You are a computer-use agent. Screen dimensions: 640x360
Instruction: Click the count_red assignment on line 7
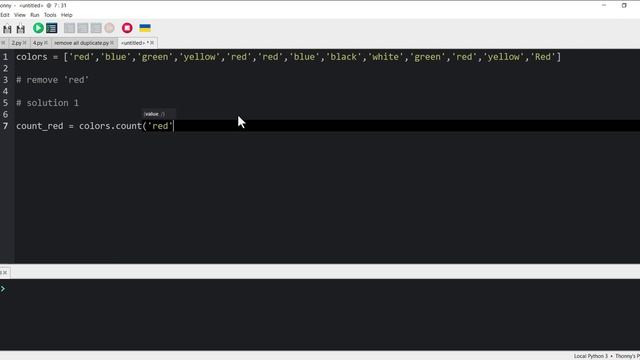tap(95, 126)
